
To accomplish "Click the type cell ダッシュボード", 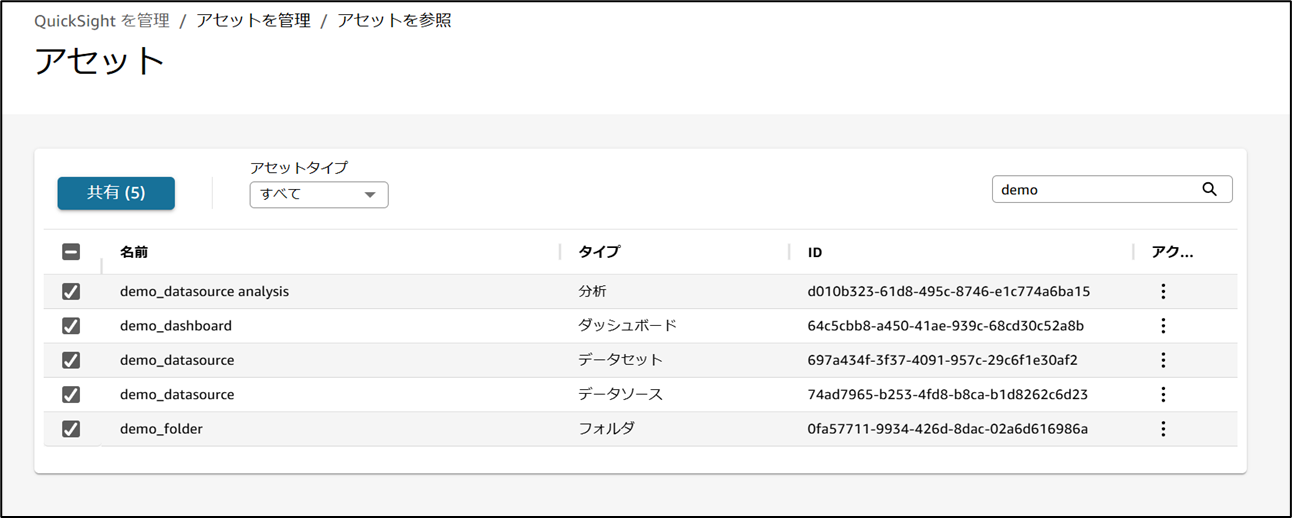I will (627, 325).
